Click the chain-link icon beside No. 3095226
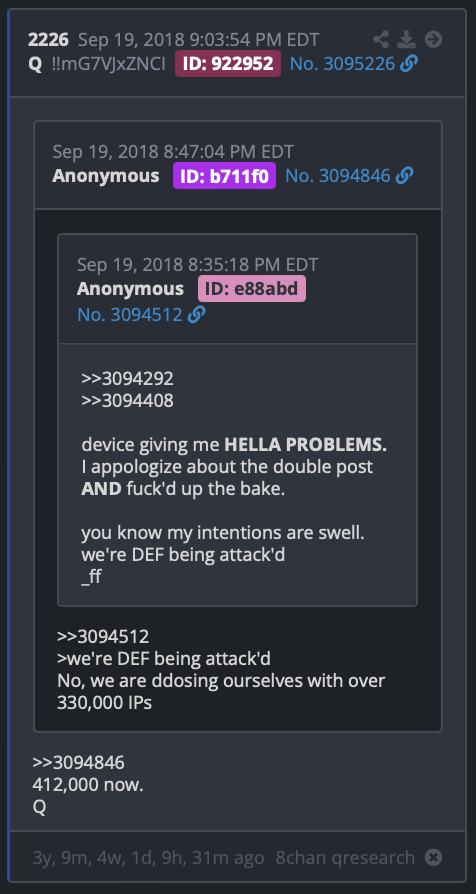Viewport: 476px width, 894px height. pos(409,63)
